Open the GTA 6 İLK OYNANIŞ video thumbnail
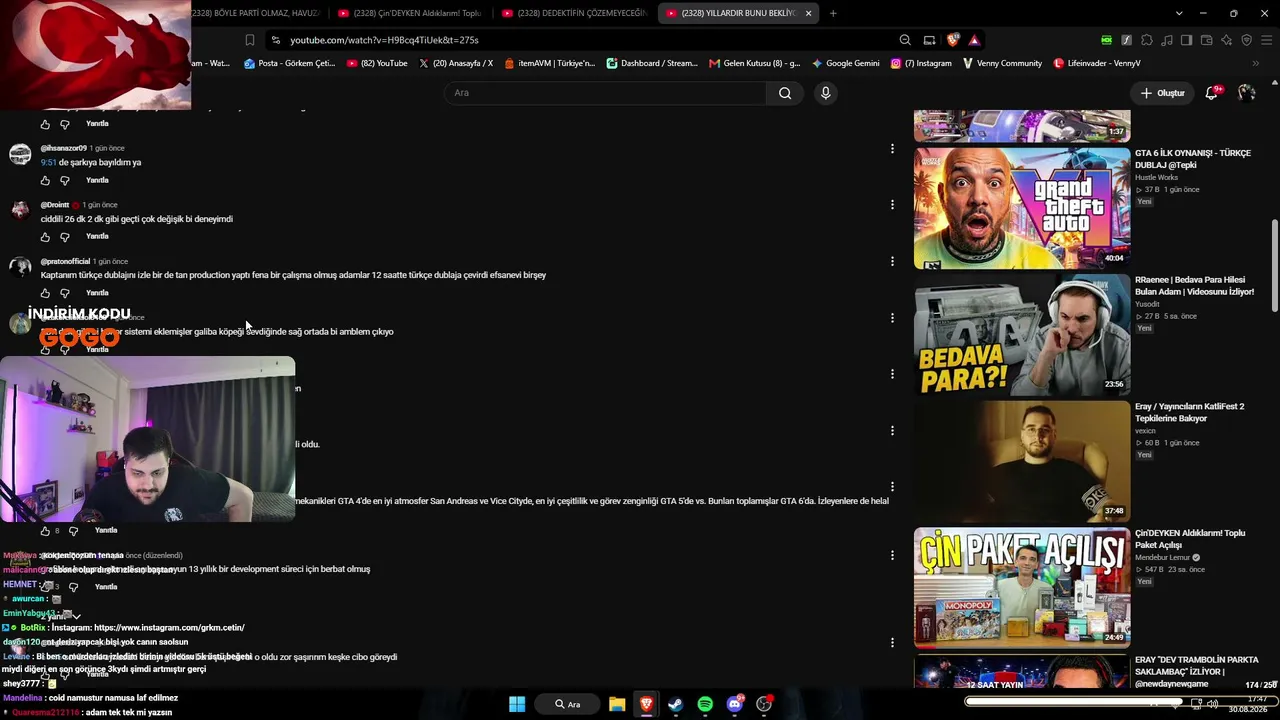Screen dimensions: 1280x720 click(1022, 208)
